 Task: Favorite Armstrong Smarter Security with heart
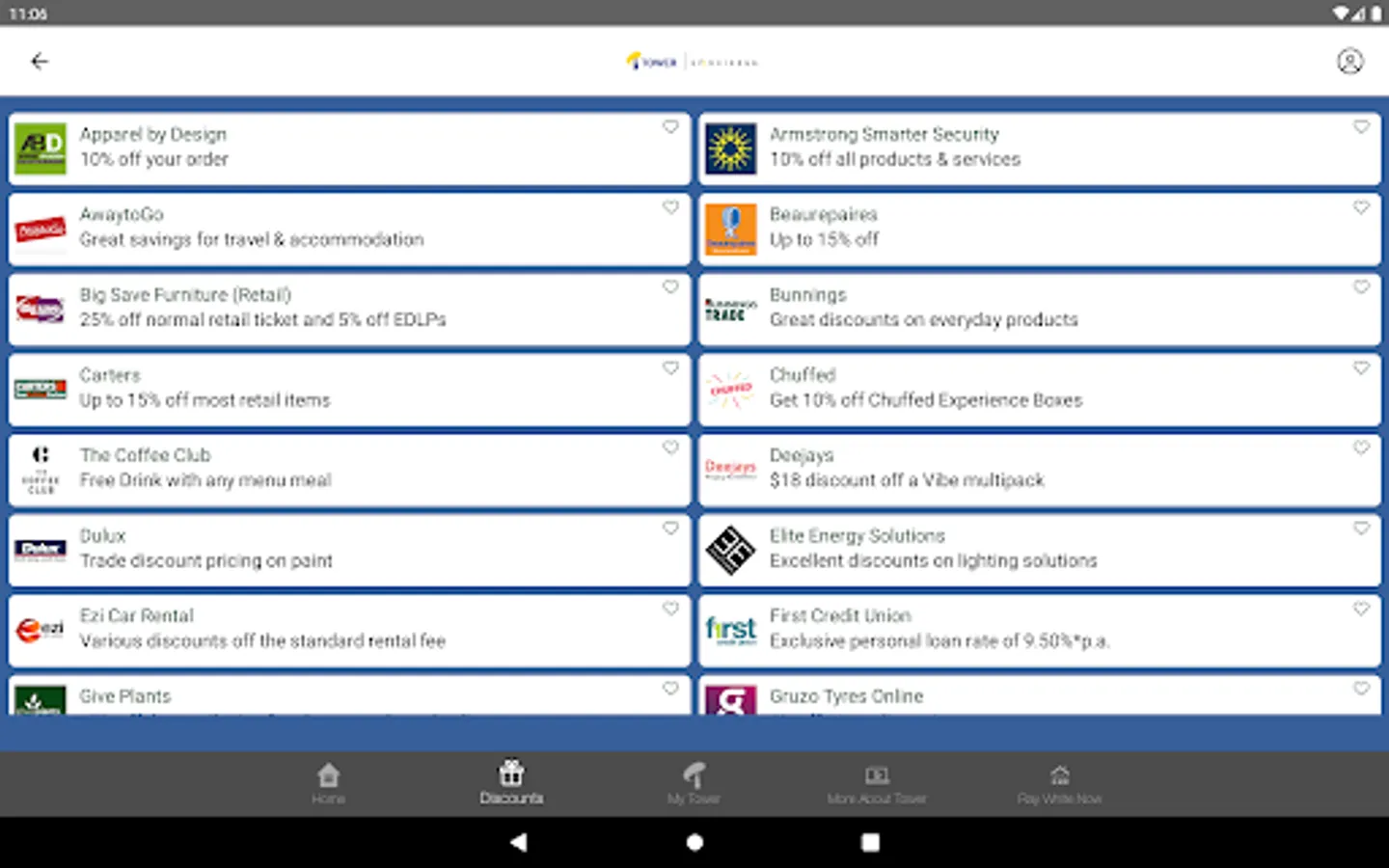tap(1361, 127)
